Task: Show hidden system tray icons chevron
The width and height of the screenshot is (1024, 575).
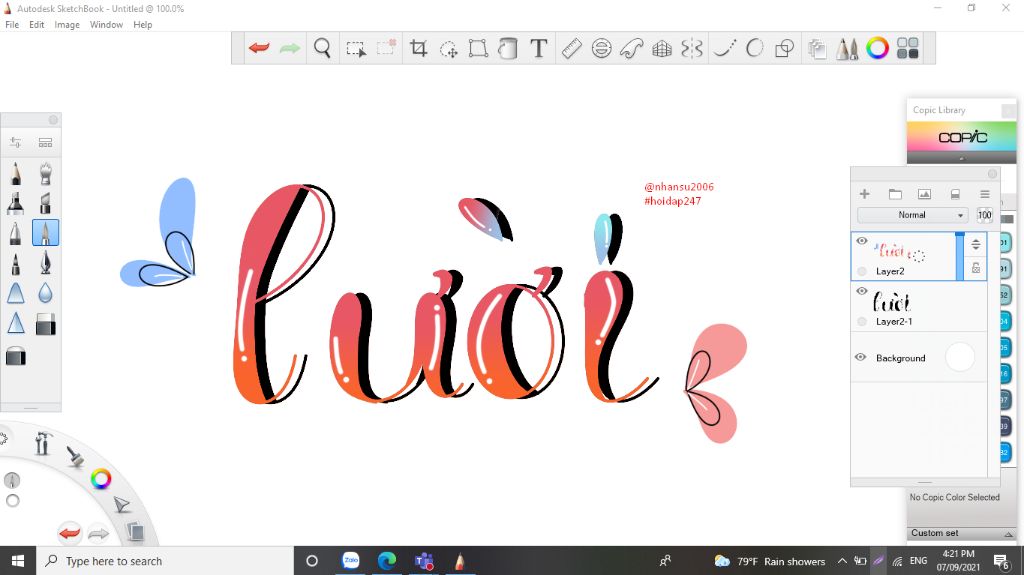Action: coord(842,561)
